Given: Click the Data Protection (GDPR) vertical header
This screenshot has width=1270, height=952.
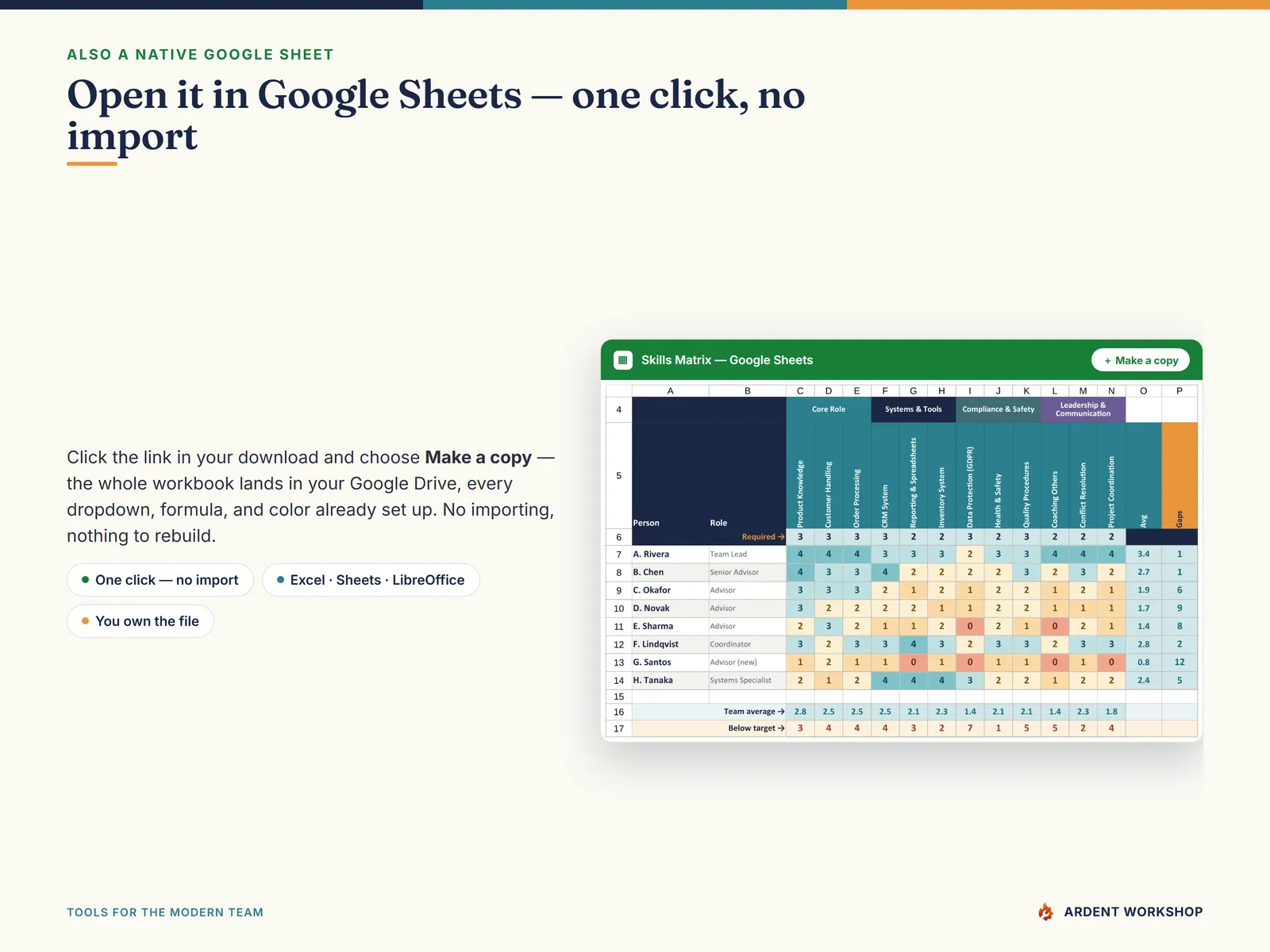Looking at the screenshot, I should 970,475.
